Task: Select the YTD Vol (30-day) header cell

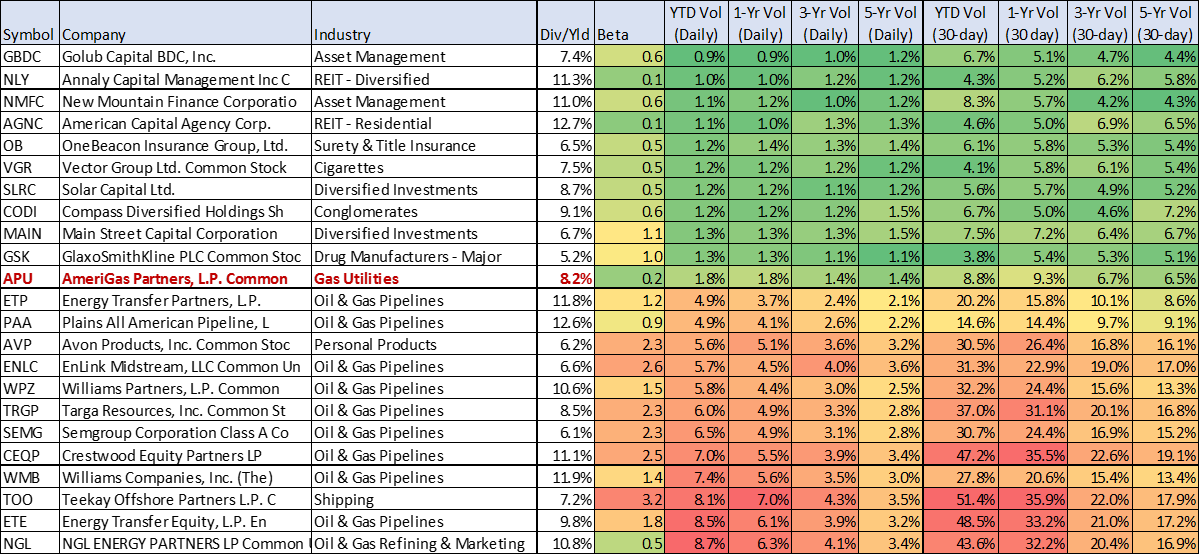Action: coord(962,24)
